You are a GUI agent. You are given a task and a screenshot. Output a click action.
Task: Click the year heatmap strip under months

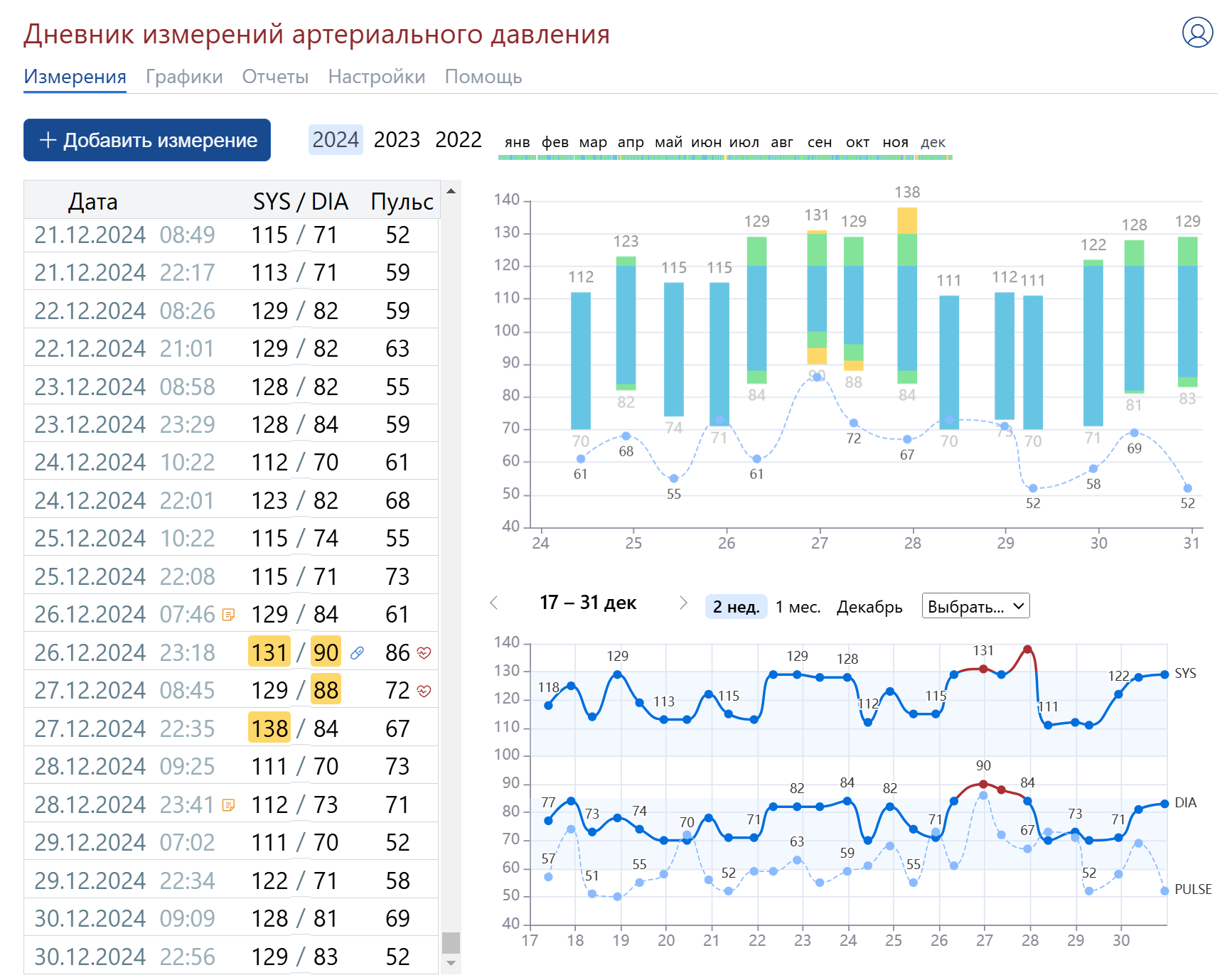[725, 157]
